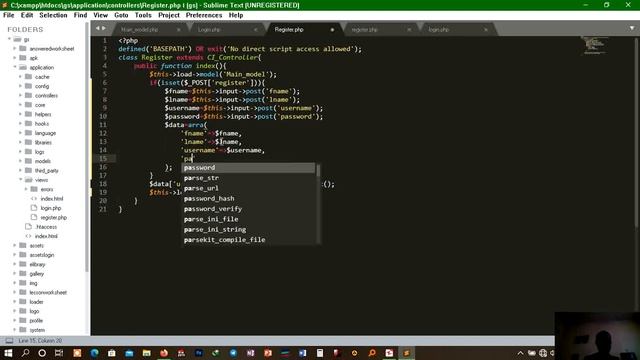The width and height of the screenshot is (640, 360).
Task: Collapse the application folder
Action: coord(15,67)
